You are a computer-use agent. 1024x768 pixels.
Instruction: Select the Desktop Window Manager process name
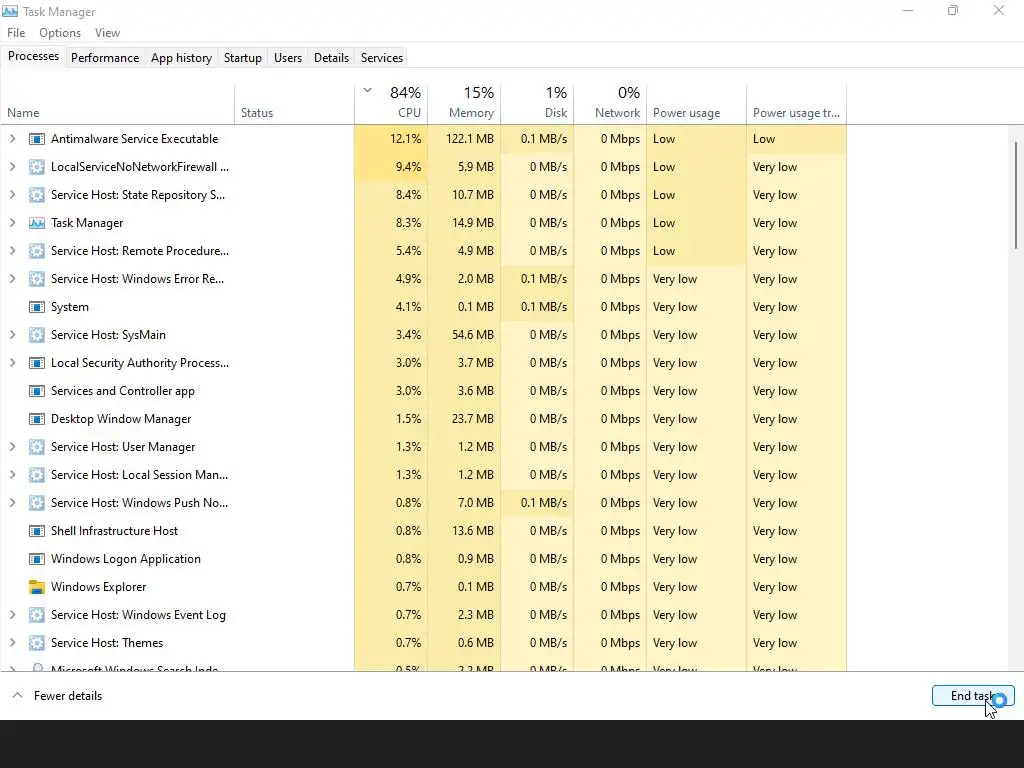click(x=121, y=419)
